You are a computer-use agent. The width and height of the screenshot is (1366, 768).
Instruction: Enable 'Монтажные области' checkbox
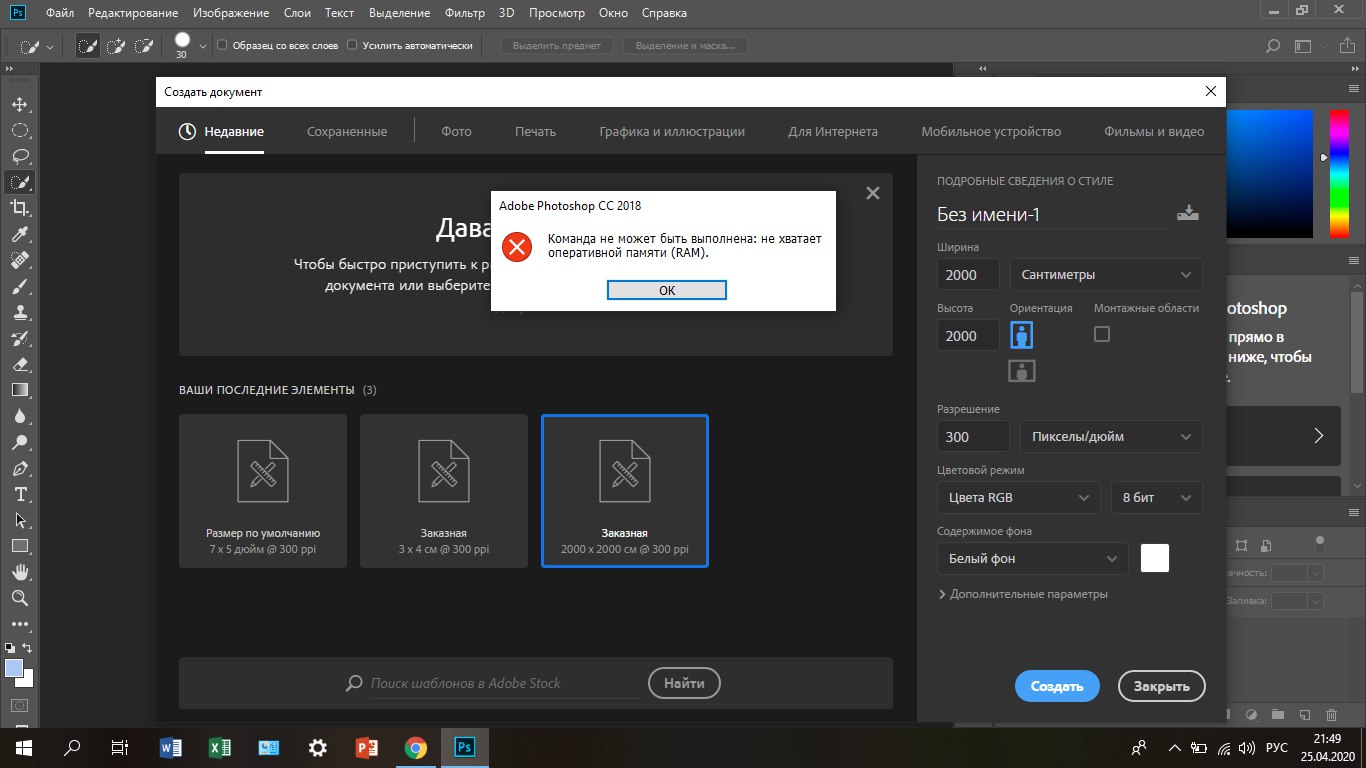click(x=1102, y=334)
